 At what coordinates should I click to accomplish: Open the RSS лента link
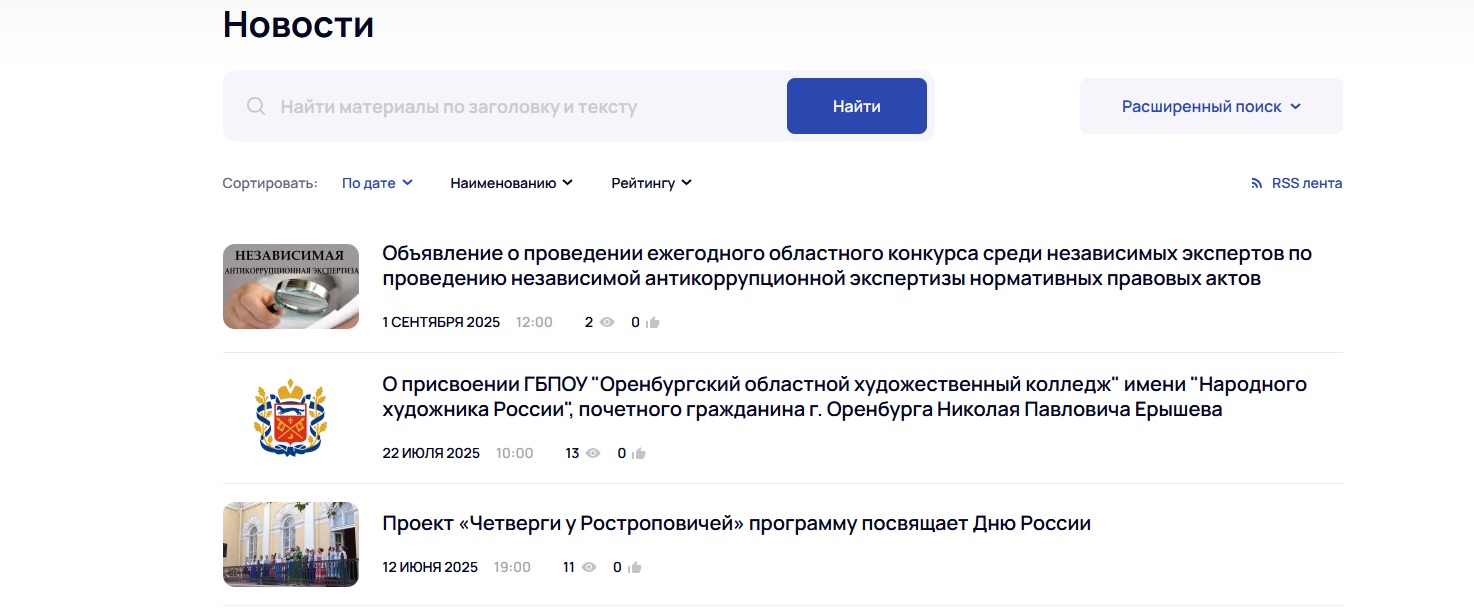pyautogui.click(x=1306, y=183)
